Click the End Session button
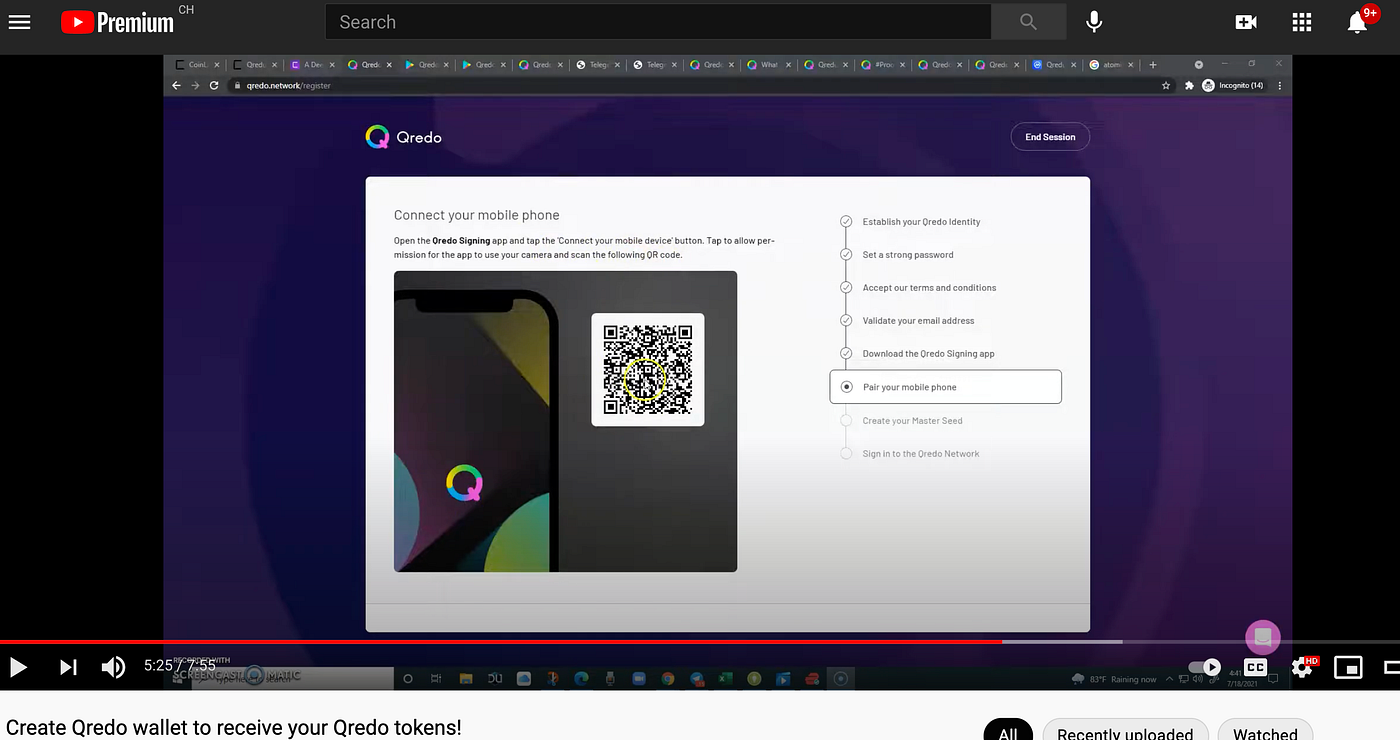 (x=1050, y=137)
